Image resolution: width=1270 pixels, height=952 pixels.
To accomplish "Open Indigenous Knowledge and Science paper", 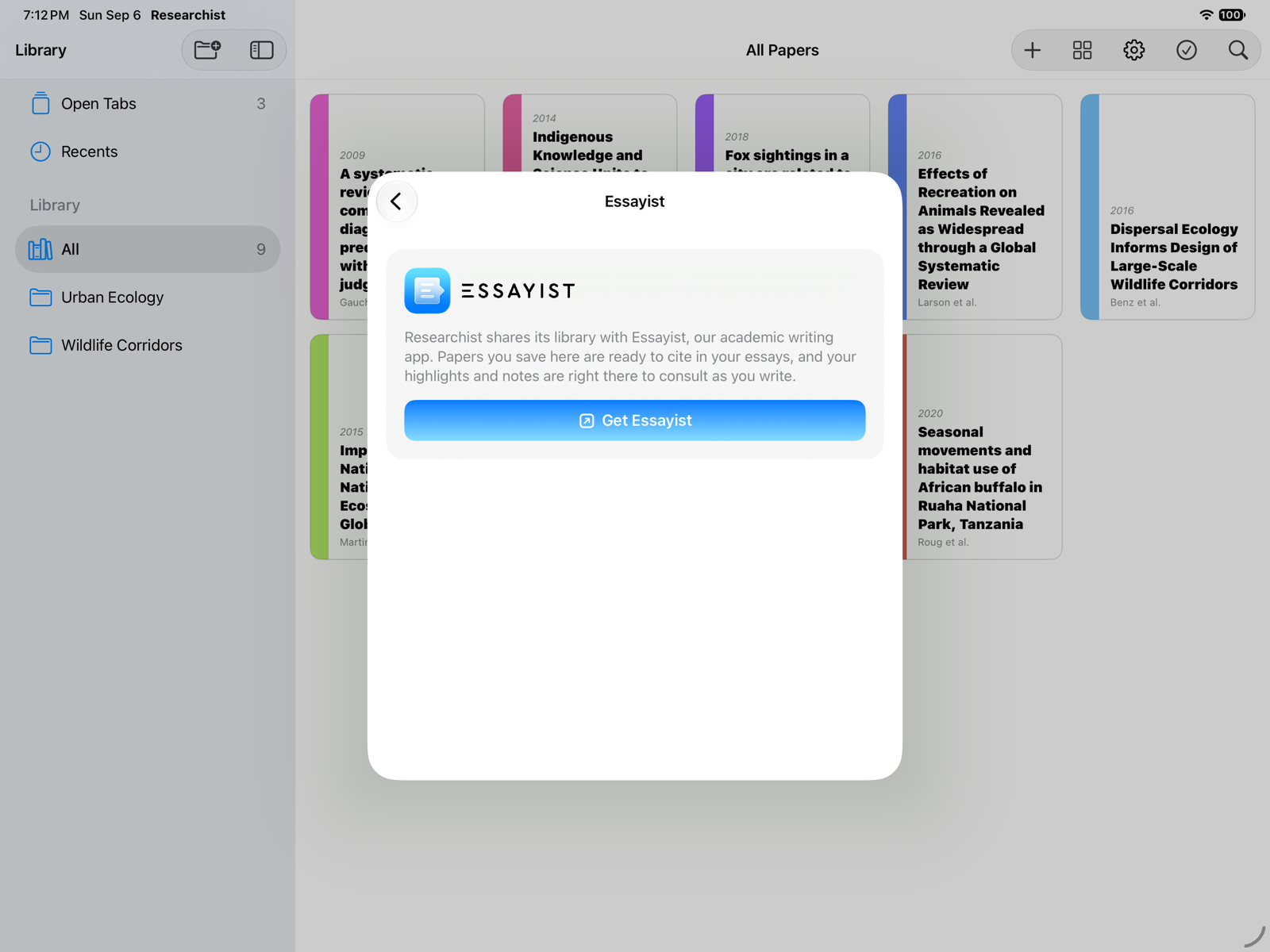I will [x=590, y=133].
